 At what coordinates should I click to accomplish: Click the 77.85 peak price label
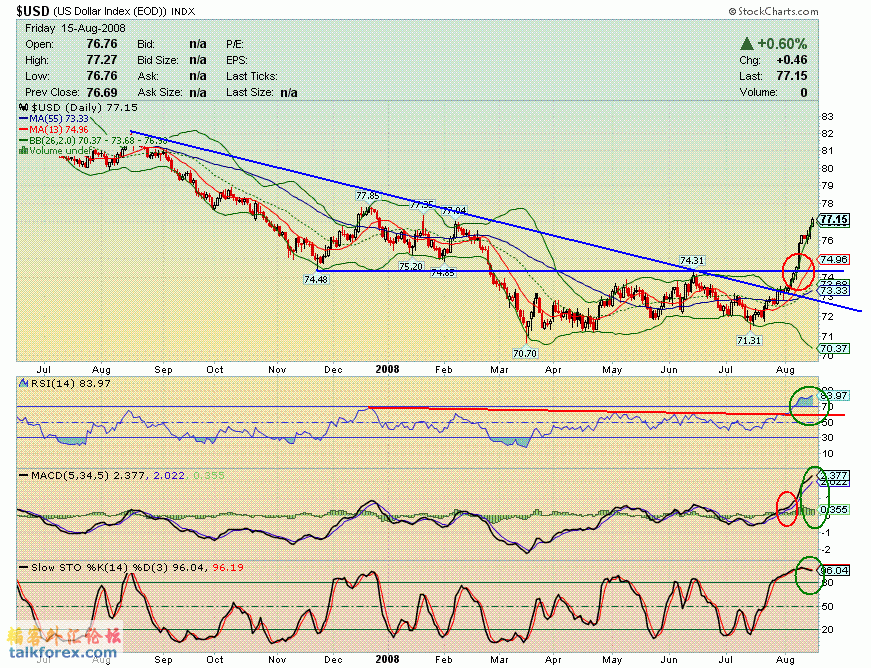click(x=367, y=195)
